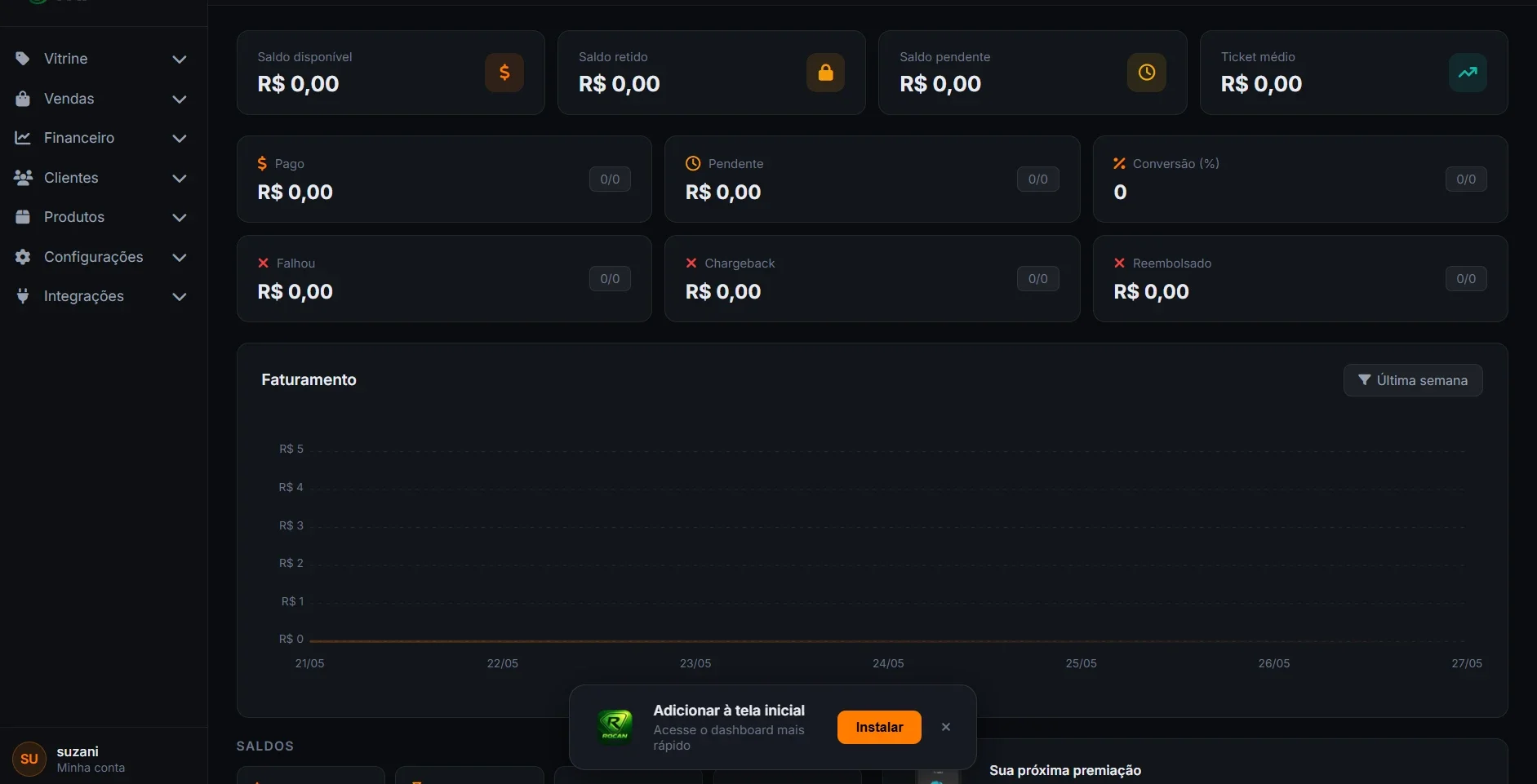The height and width of the screenshot is (784, 1537).
Task: Expand the Configurações menu chevron
Action: click(180, 258)
